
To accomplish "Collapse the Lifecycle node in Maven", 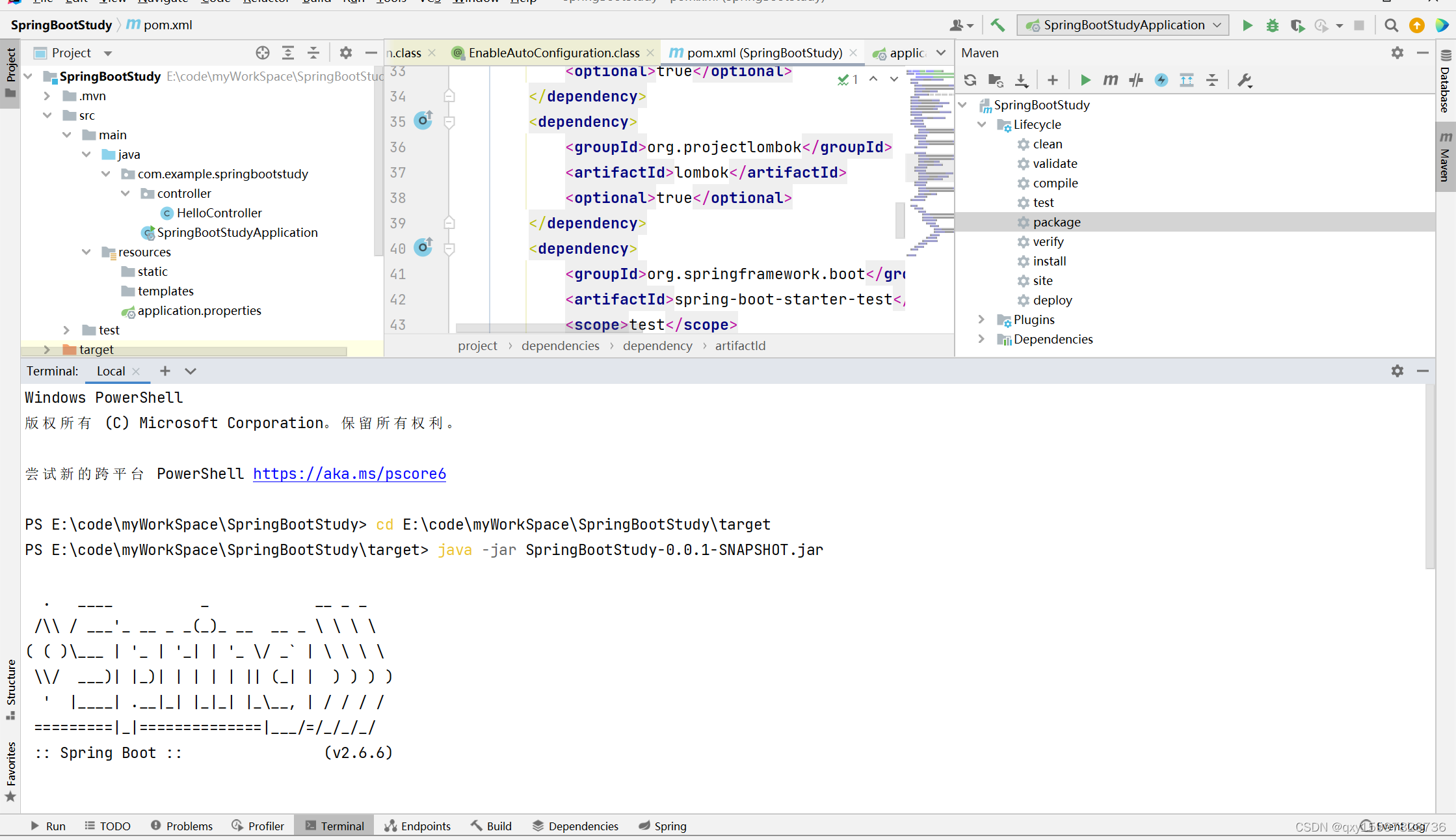I will coord(982,124).
